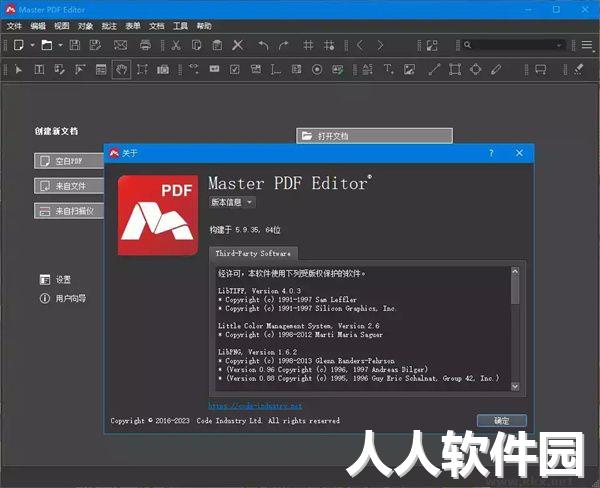Open the hamburger menu icon
The height and width of the screenshot is (488, 600).
pos(587,45)
